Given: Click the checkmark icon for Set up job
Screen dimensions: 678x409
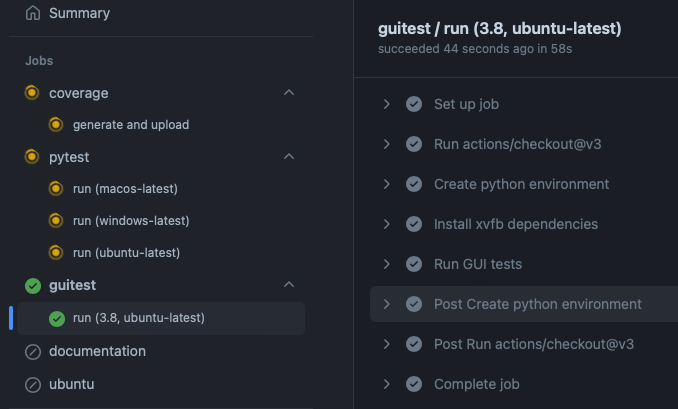Looking at the screenshot, I should coord(414,104).
